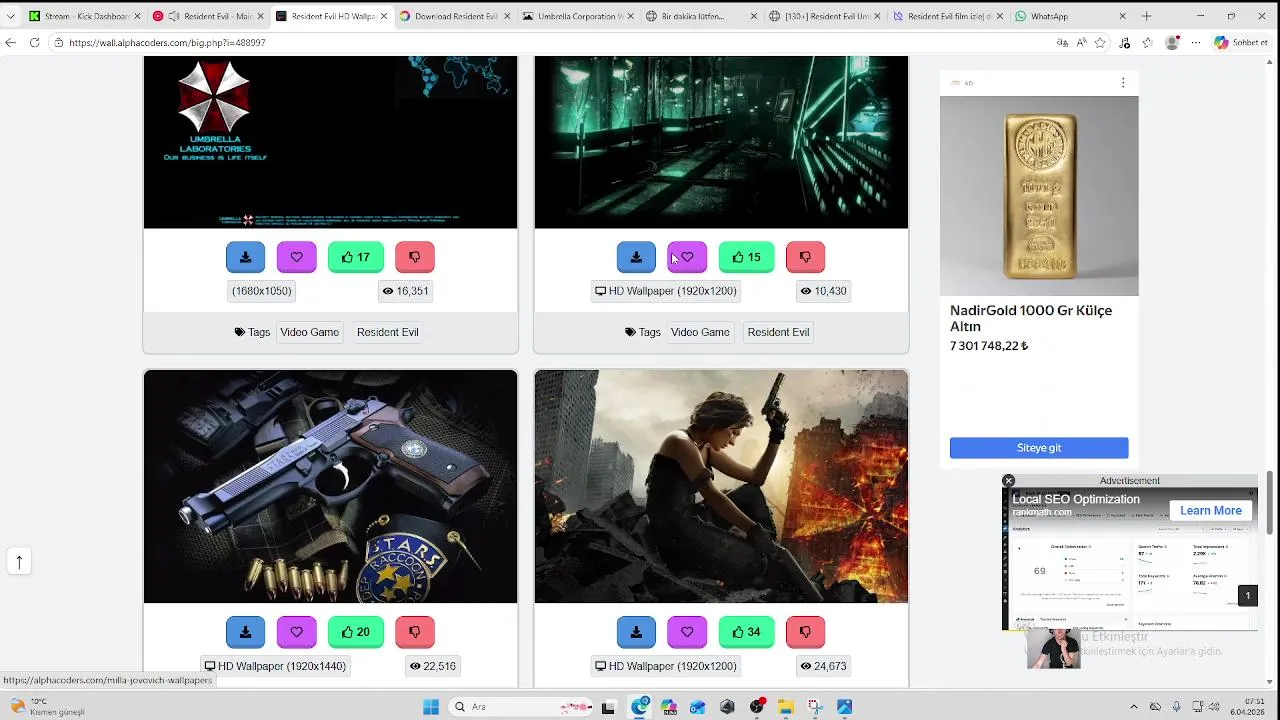The height and width of the screenshot is (720, 1280).
Task: Open the Alice burning city thumbnail
Action: pos(721,487)
